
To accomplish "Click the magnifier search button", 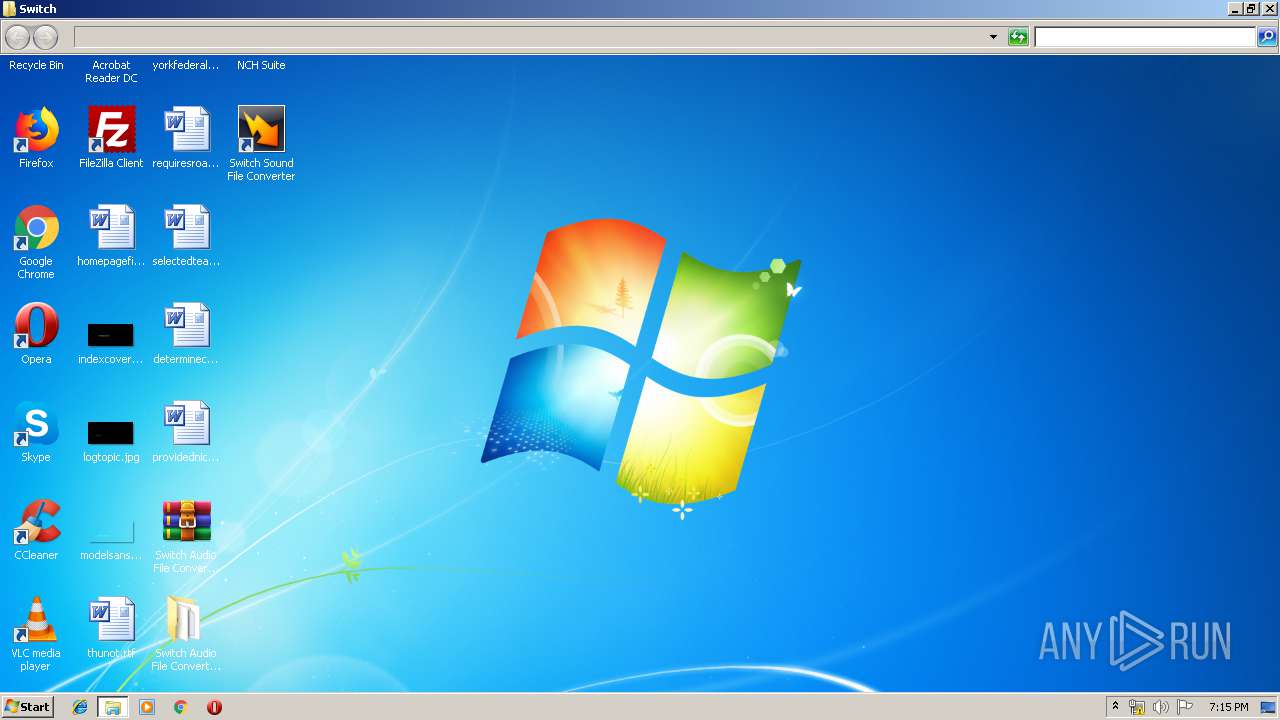I will click(1266, 37).
